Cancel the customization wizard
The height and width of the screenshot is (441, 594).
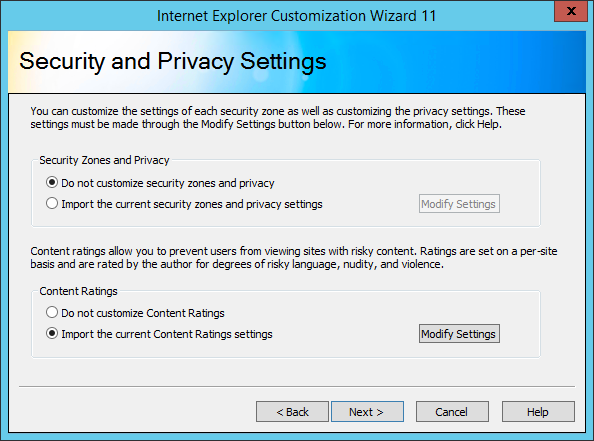(x=452, y=411)
